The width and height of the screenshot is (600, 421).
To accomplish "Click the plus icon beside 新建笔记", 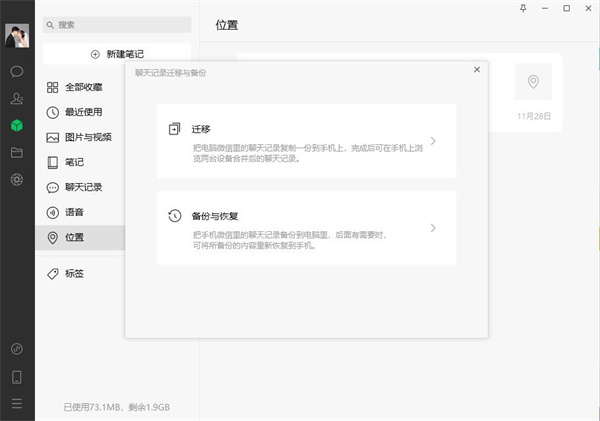I will click(x=95, y=54).
